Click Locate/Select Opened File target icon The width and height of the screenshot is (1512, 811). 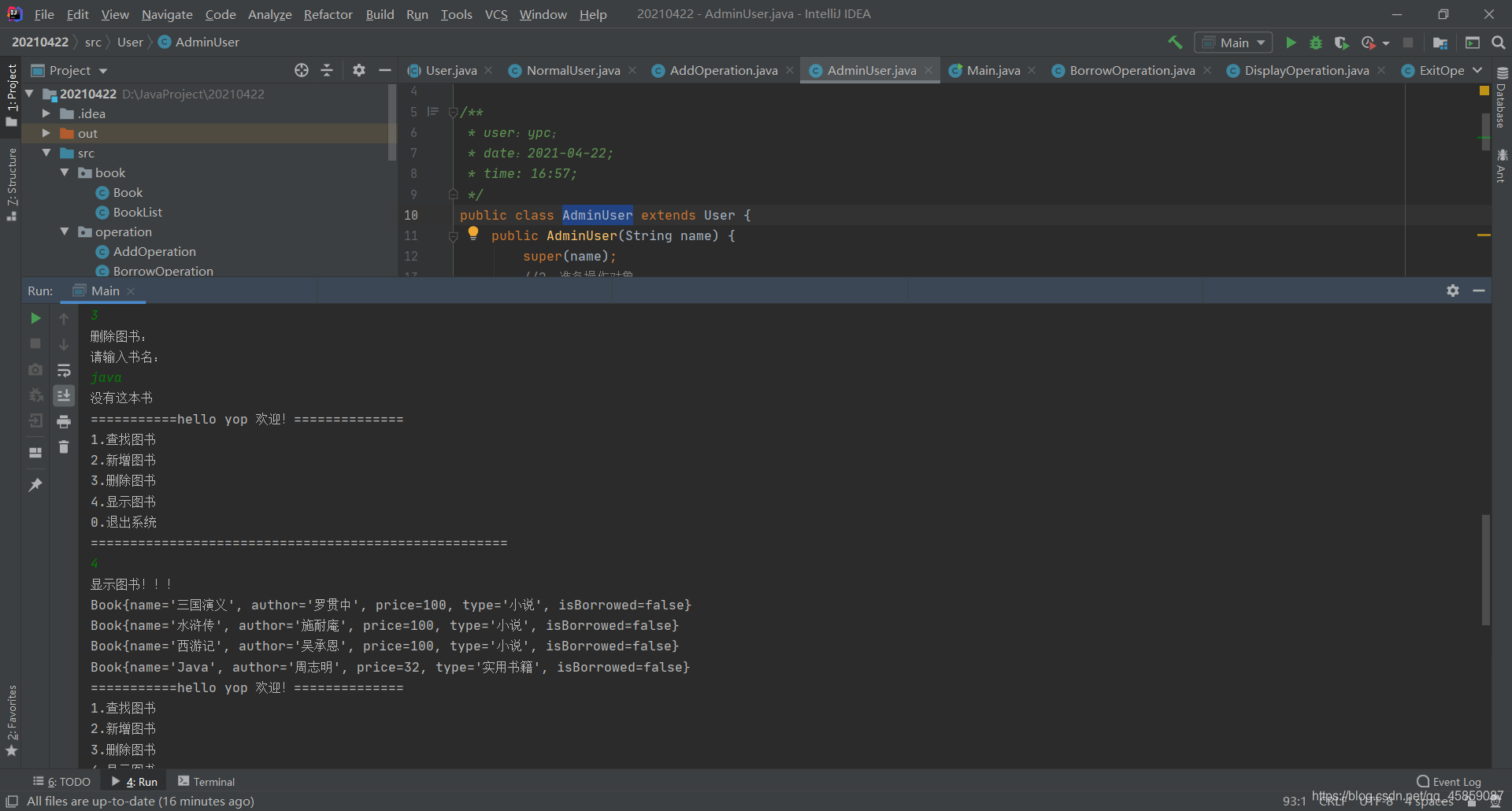pos(302,70)
